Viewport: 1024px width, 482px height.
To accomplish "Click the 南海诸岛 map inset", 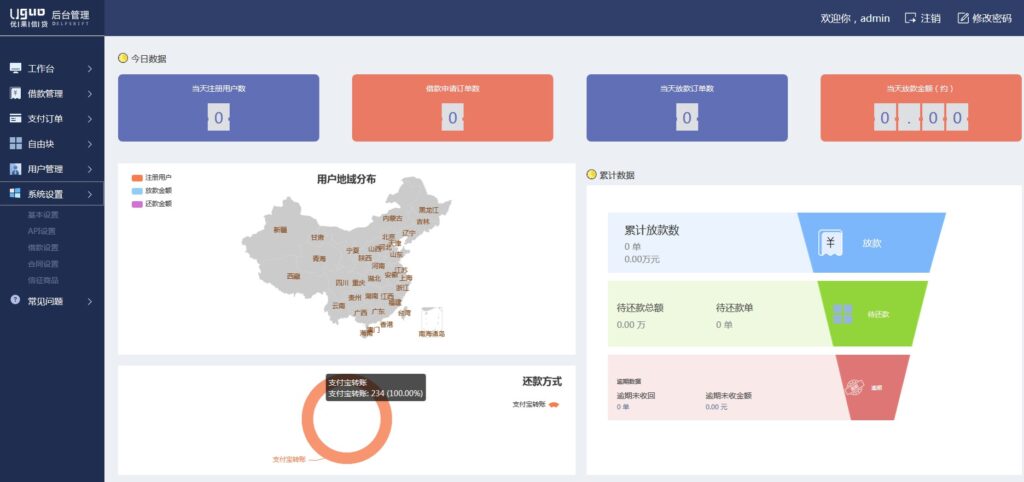I will click(432, 318).
